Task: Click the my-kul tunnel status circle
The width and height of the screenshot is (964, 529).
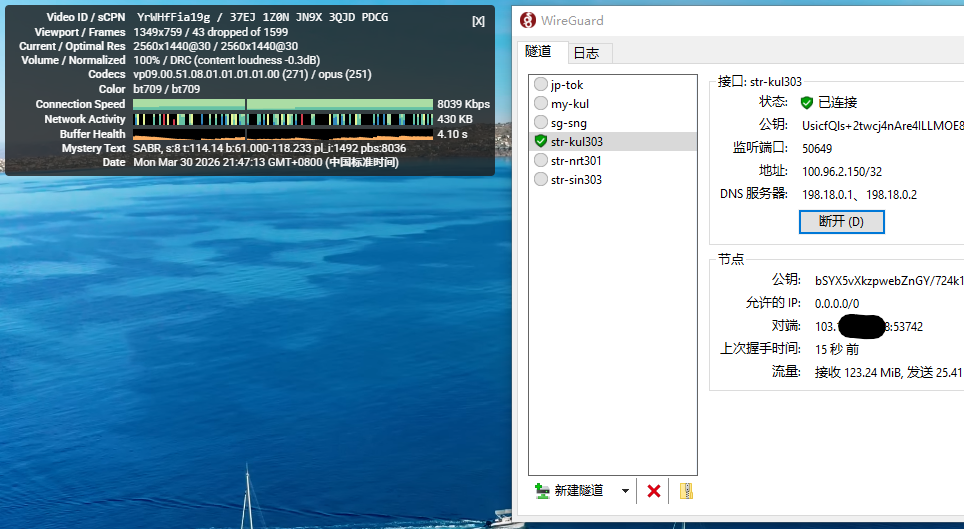Action: coord(541,103)
